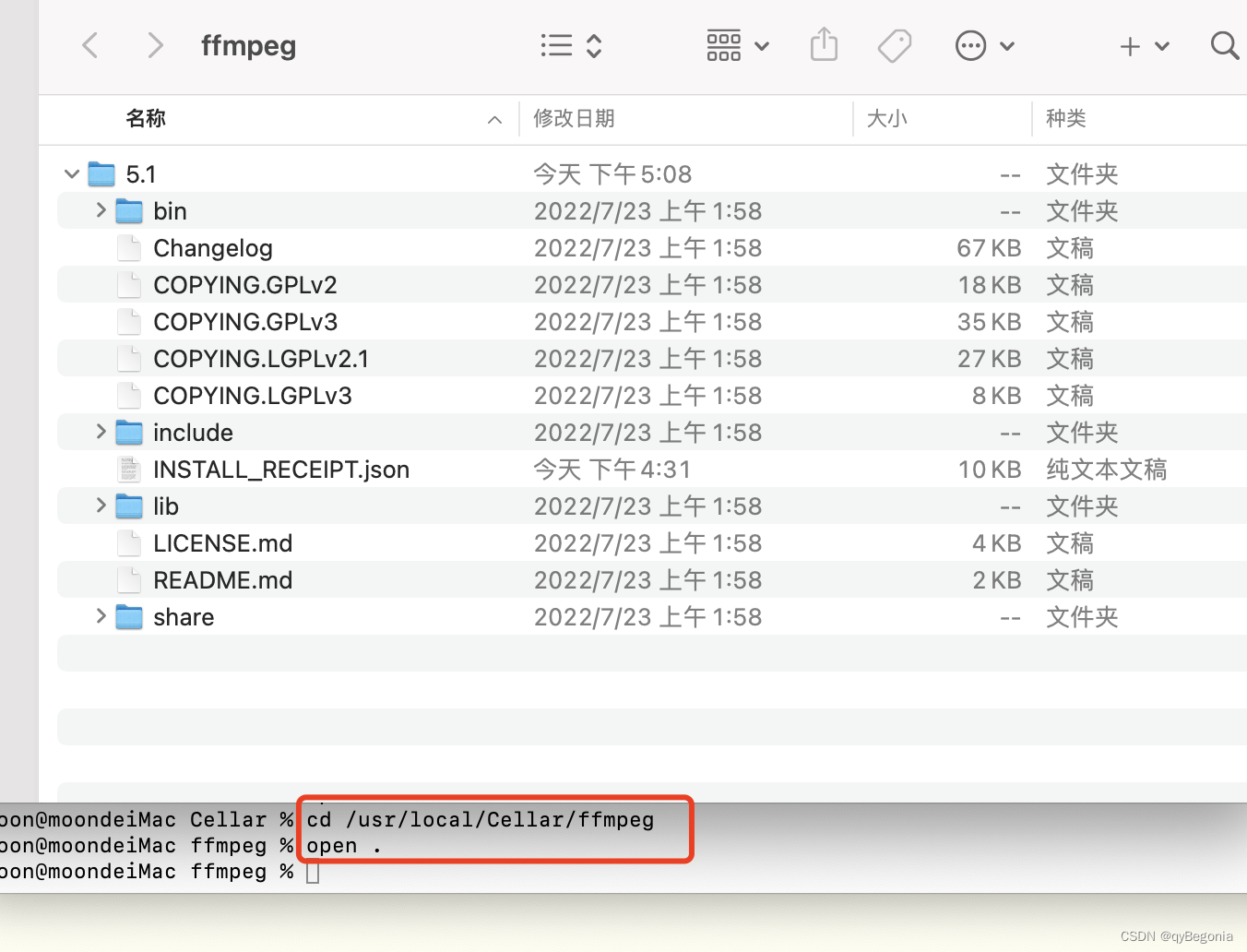The image size is (1247, 952).
Task: Sort by the 修改日期 column header
Action: (574, 118)
